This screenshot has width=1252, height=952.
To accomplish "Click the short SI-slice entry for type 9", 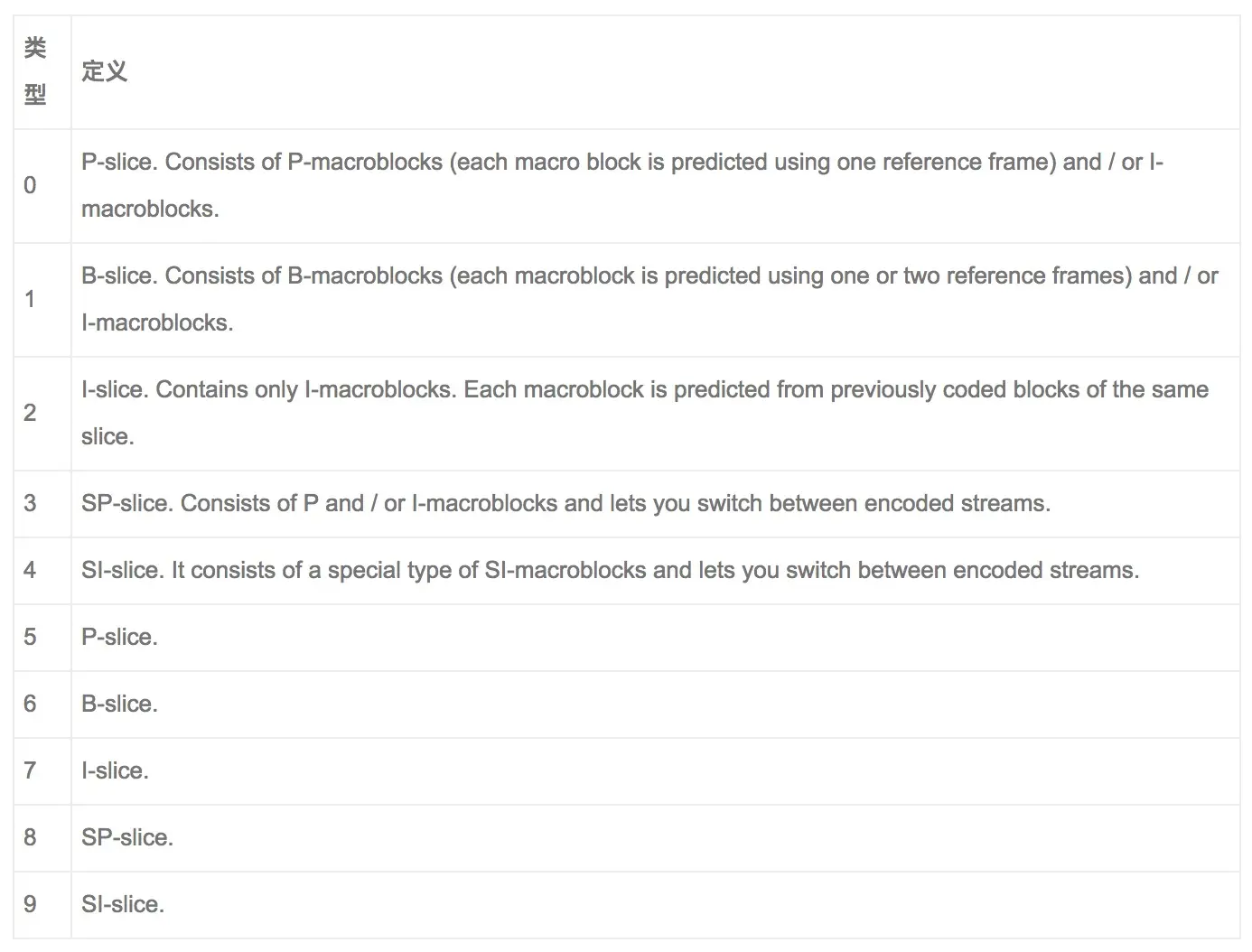I will tap(123, 904).
